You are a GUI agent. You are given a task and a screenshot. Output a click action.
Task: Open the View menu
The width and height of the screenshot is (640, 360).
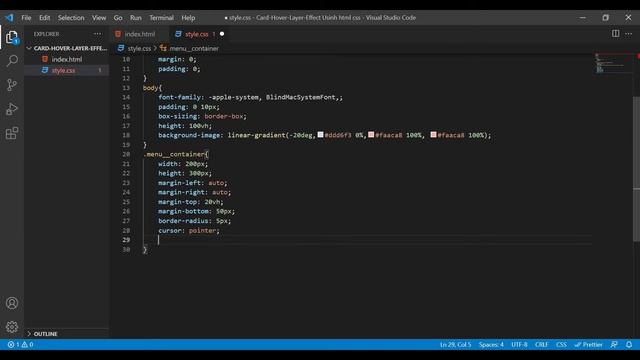[99, 18]
